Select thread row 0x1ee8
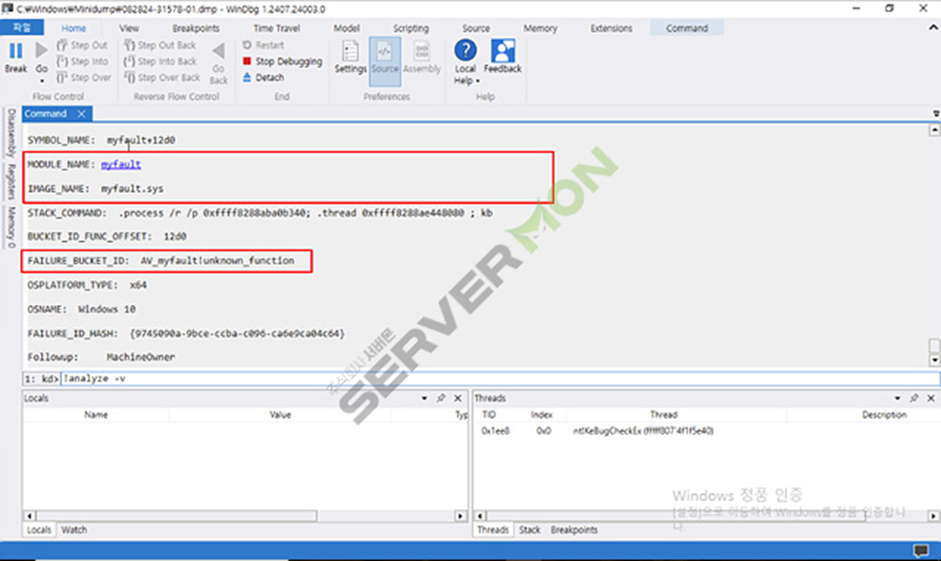Screen dimensions: 941x561 pos(706,431)
